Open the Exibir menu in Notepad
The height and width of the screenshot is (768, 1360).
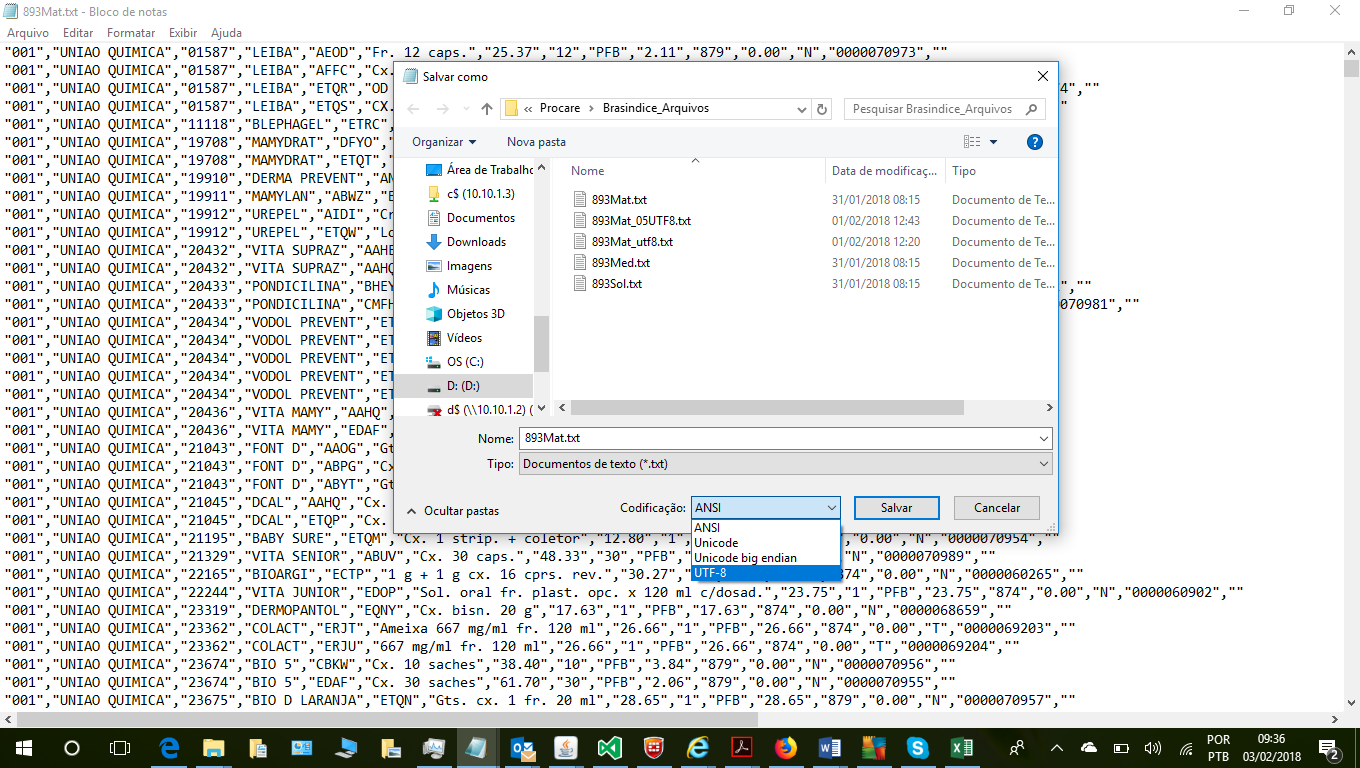click(183, 33)
